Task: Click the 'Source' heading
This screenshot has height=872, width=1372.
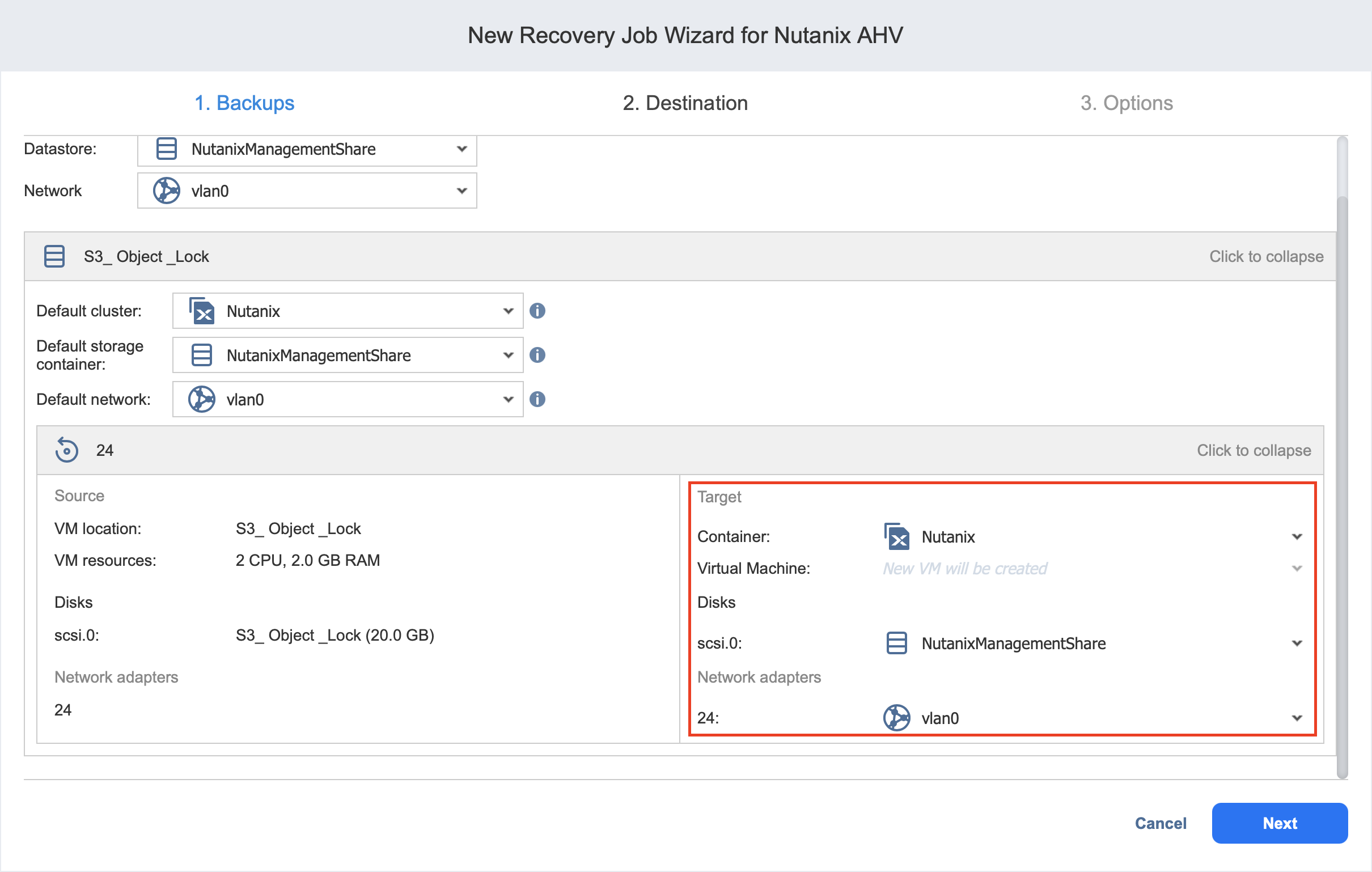Action: pos(79,496)
